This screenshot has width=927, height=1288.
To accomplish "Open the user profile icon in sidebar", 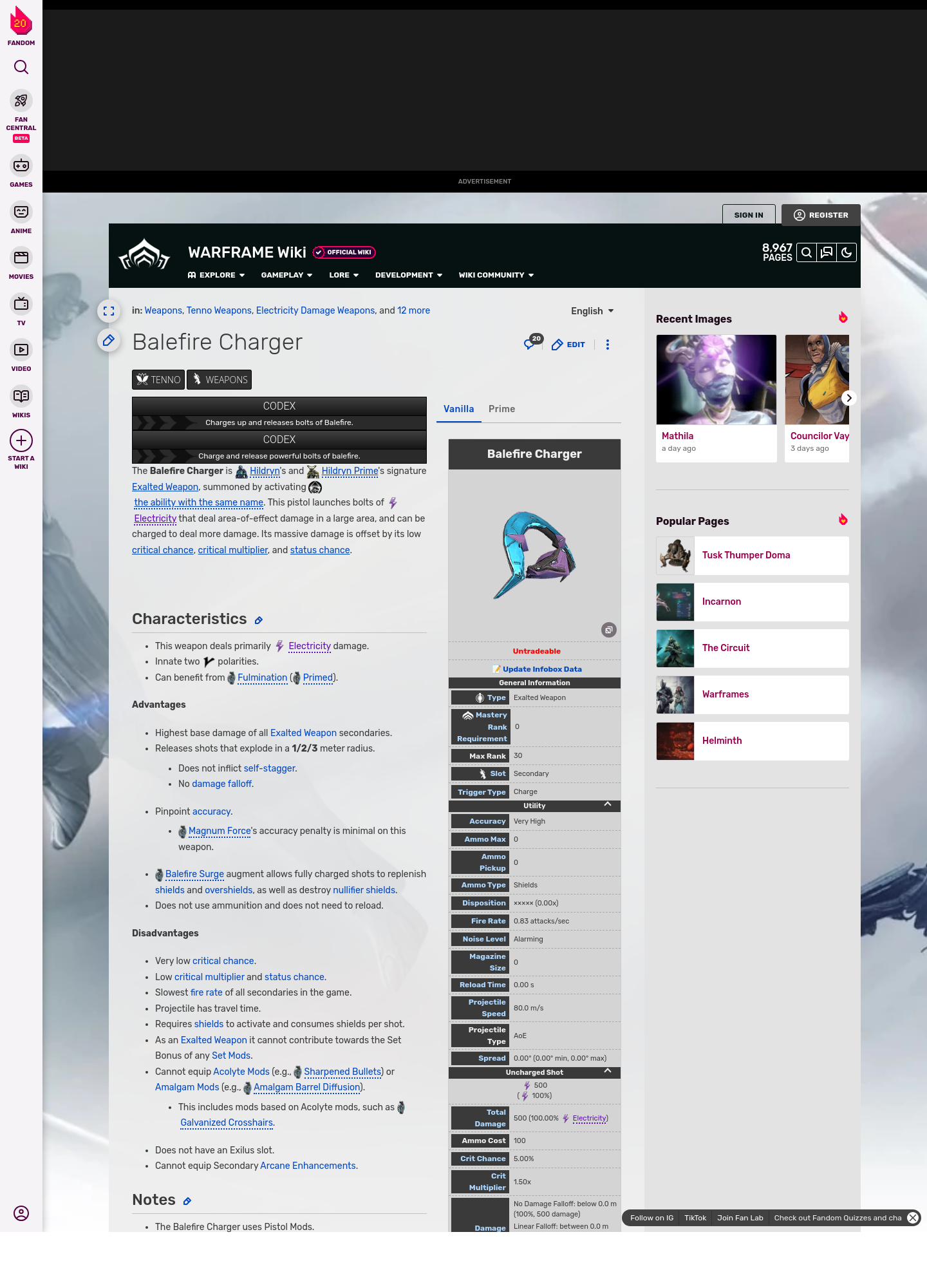I will (x=21, y=1213).
